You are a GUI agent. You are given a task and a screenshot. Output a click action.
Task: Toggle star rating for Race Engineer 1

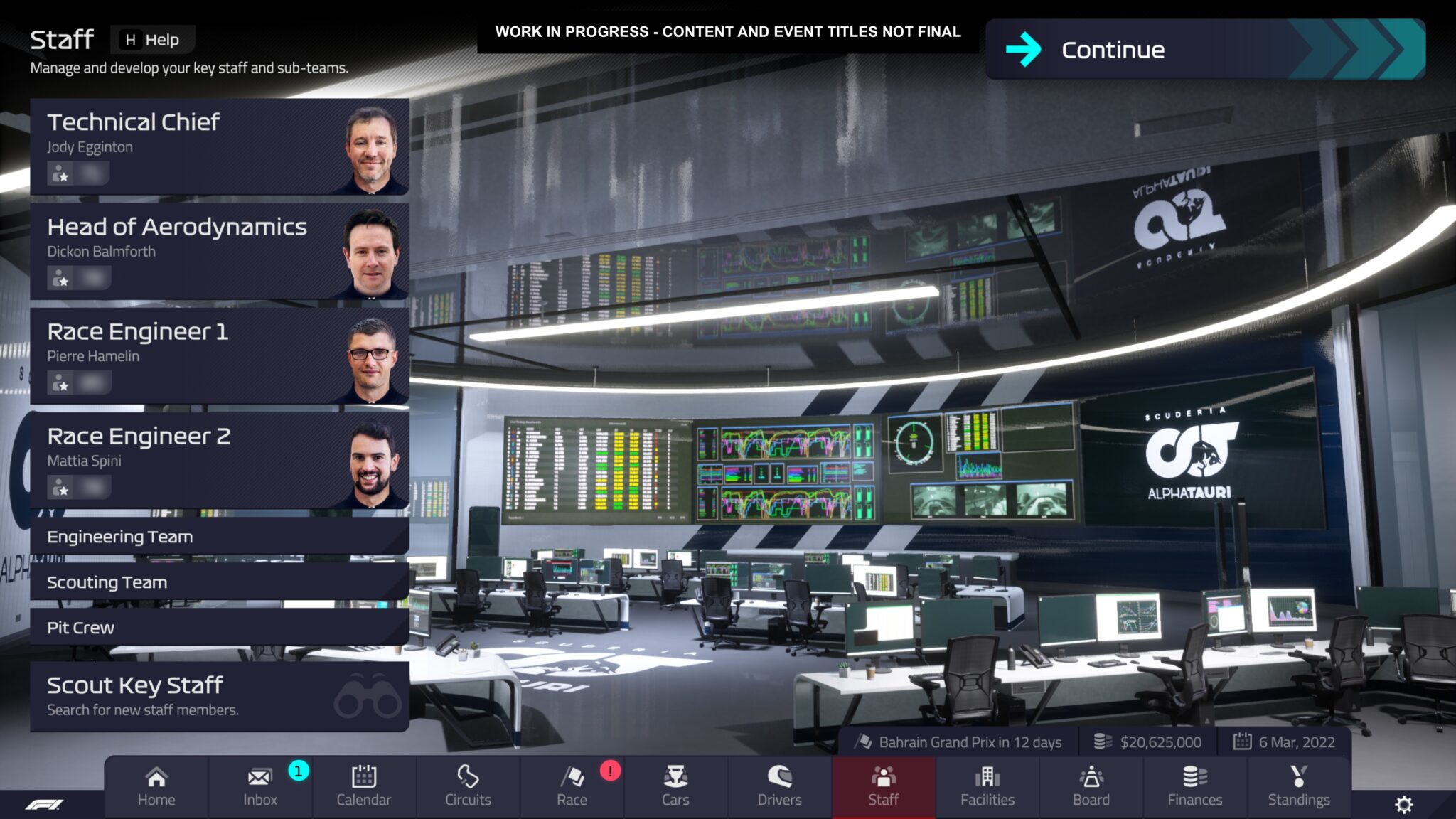click(62, 384)
